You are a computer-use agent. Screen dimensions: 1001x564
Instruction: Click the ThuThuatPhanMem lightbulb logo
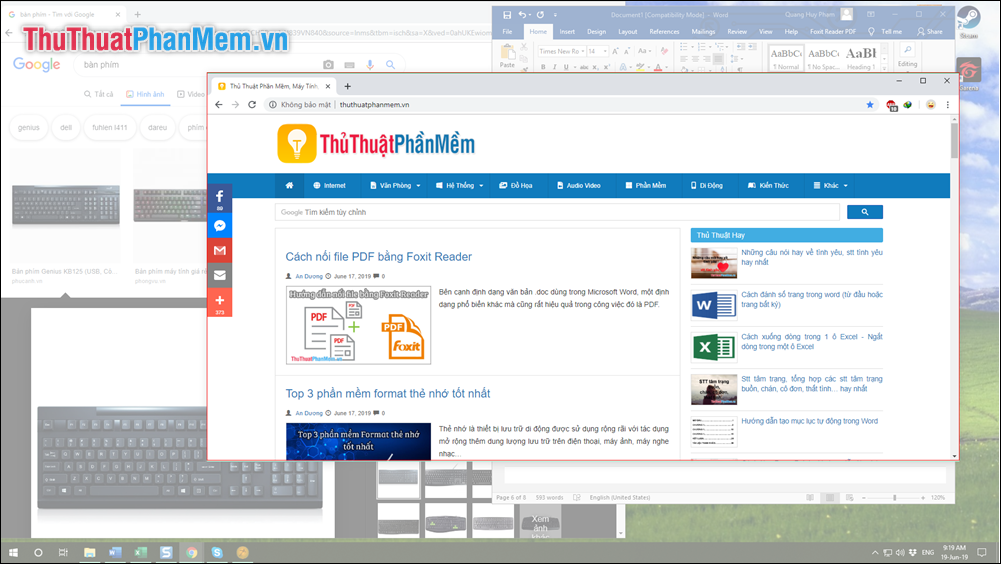(x=296, y=143)
